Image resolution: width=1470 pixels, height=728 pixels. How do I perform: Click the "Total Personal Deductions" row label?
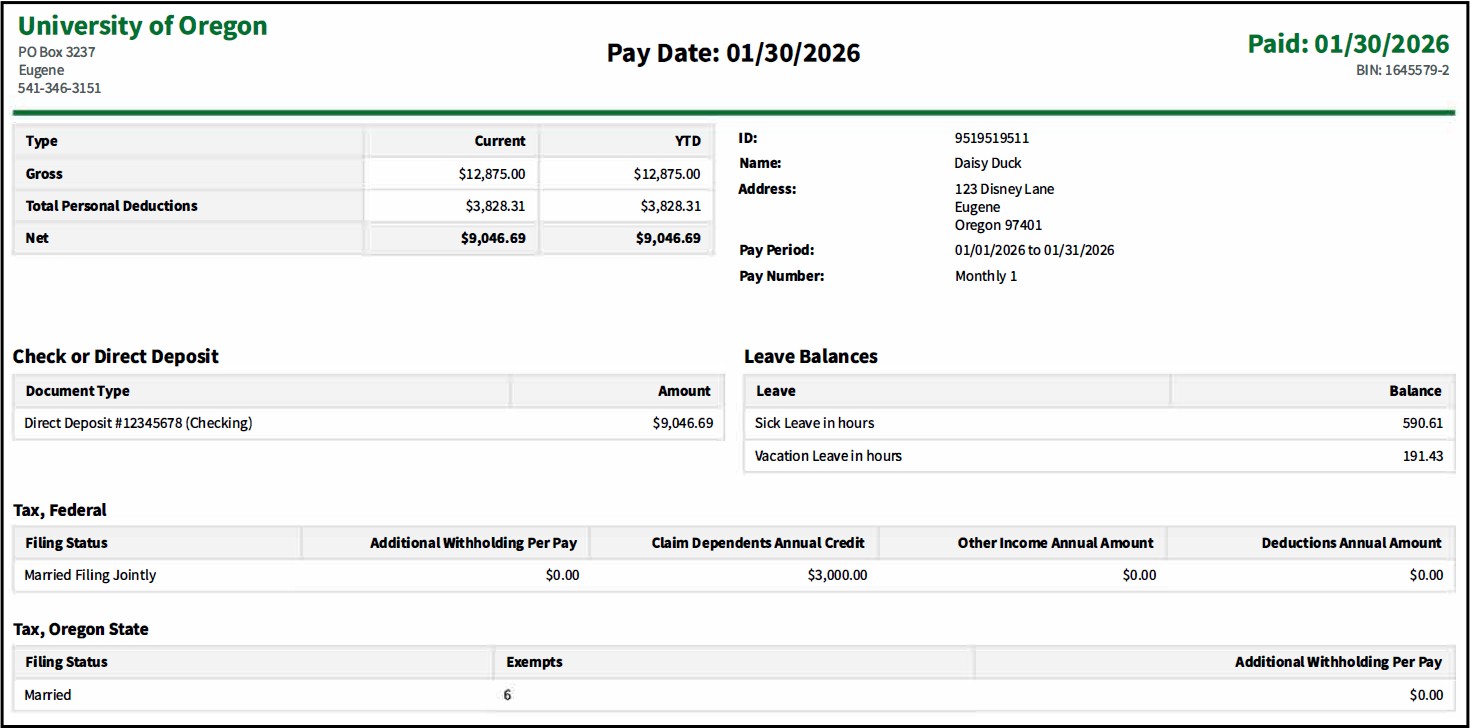point(112,206)
